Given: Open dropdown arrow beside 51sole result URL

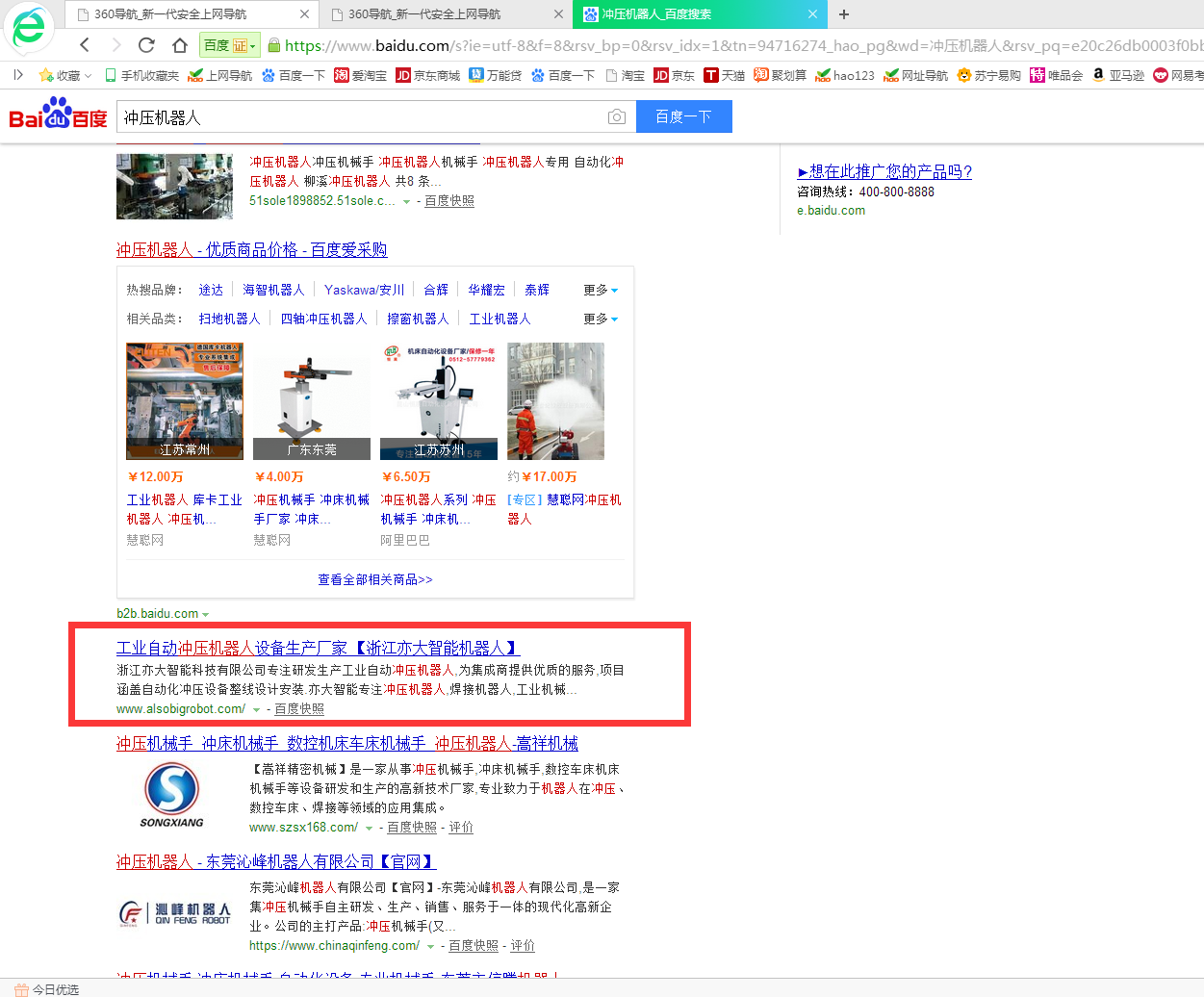Looking at the screenshot, I should click(x=406, y=201).
